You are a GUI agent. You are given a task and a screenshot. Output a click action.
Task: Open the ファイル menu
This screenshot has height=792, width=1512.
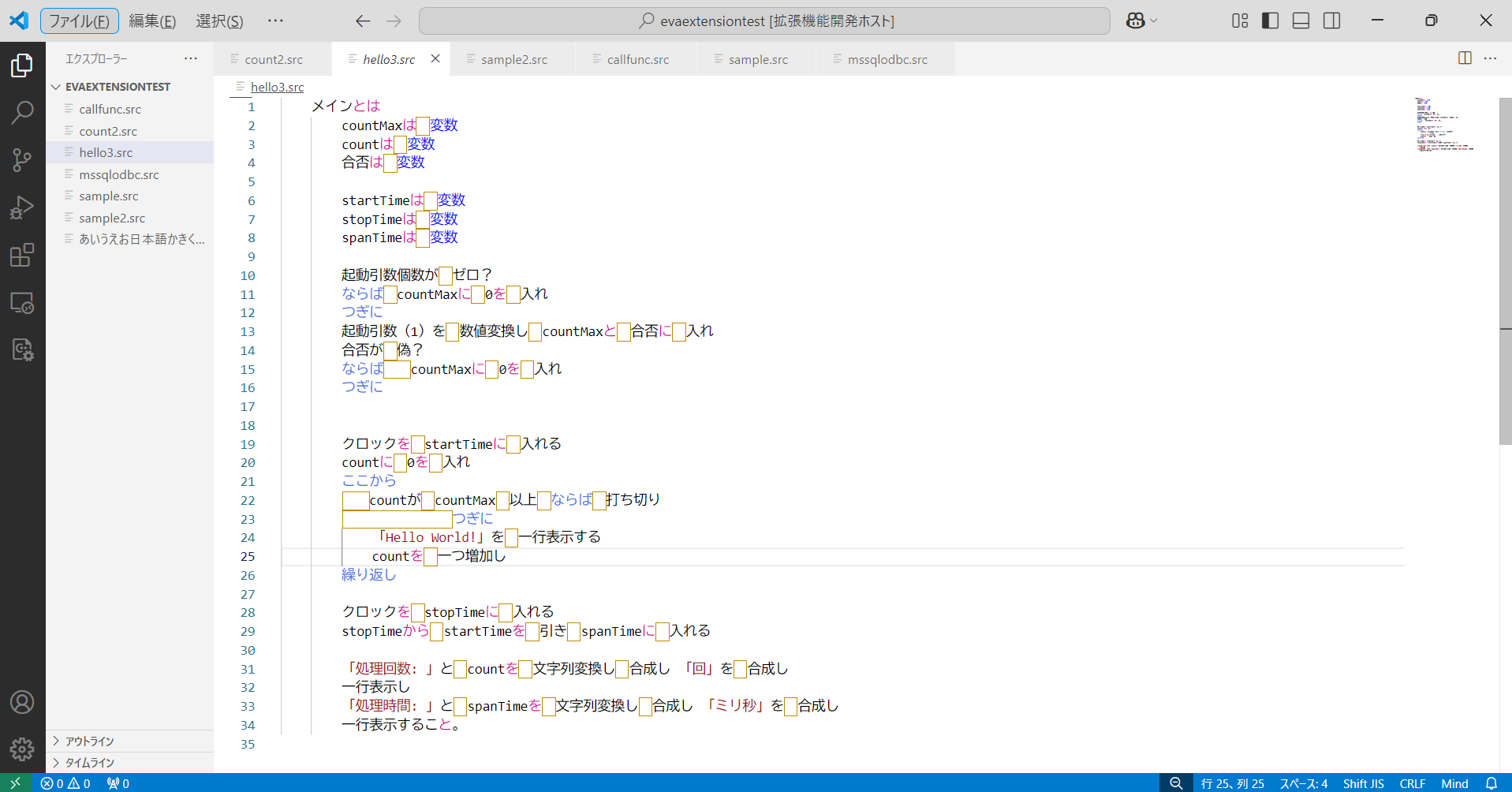tap(79, 21)
